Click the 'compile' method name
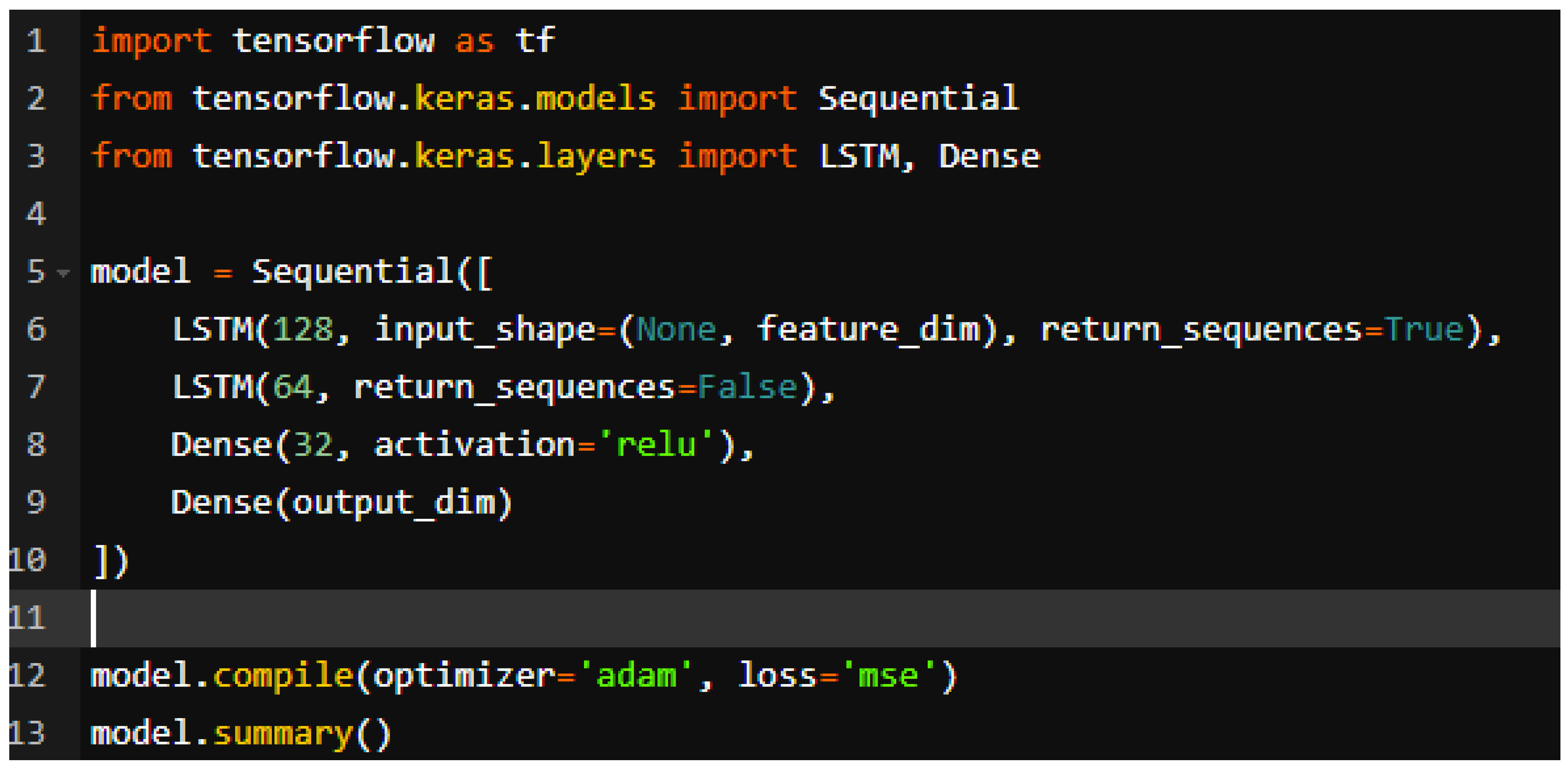 (283, 675)
